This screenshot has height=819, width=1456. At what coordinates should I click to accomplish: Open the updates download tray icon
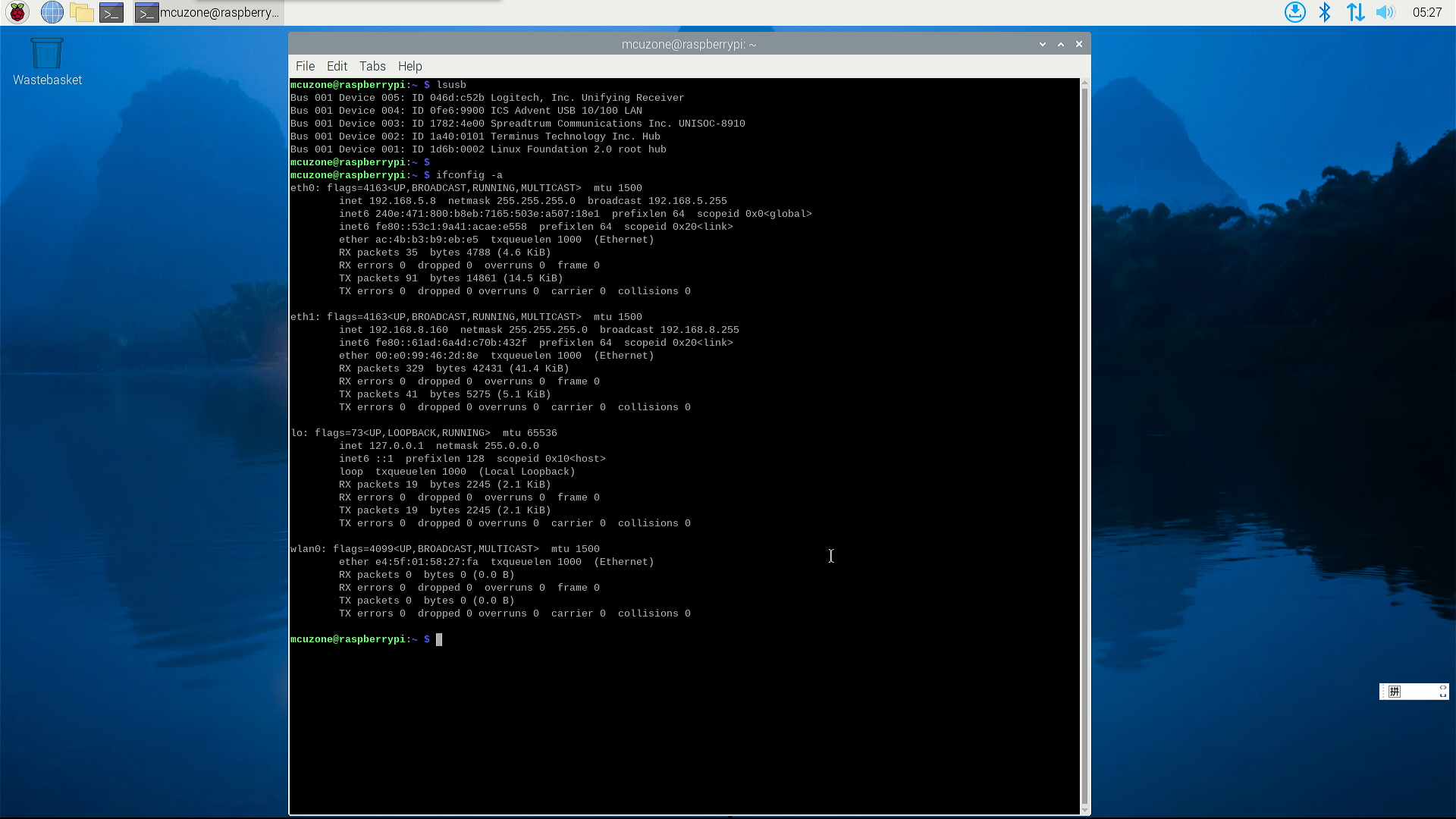tap(1295, 12)
